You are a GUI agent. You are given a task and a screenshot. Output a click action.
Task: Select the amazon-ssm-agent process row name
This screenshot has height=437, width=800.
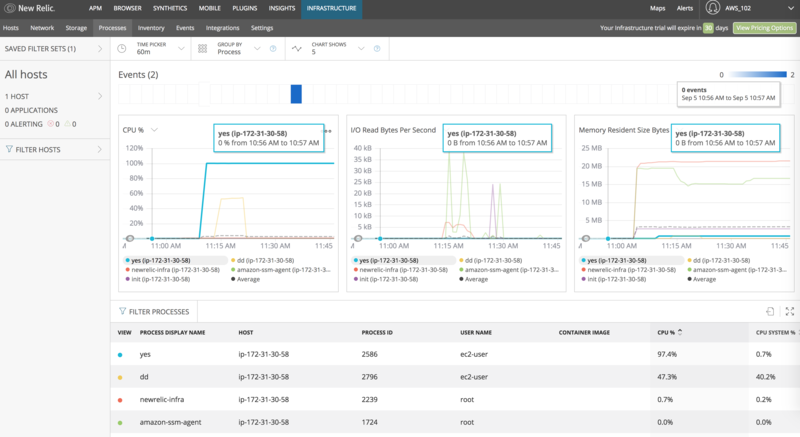(170, 422)
